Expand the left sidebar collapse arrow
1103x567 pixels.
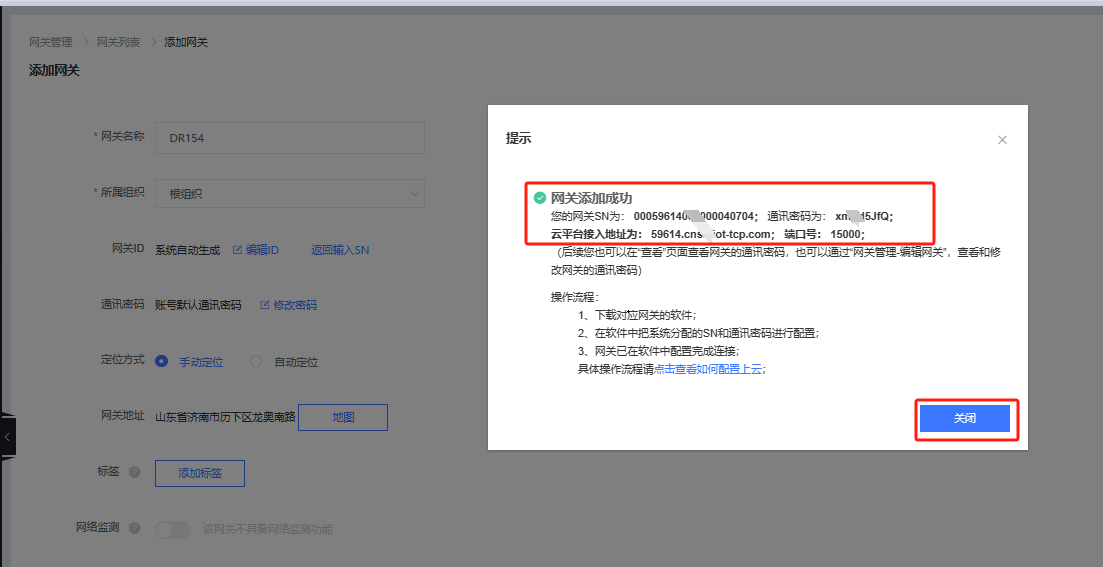tap(7, 437)
